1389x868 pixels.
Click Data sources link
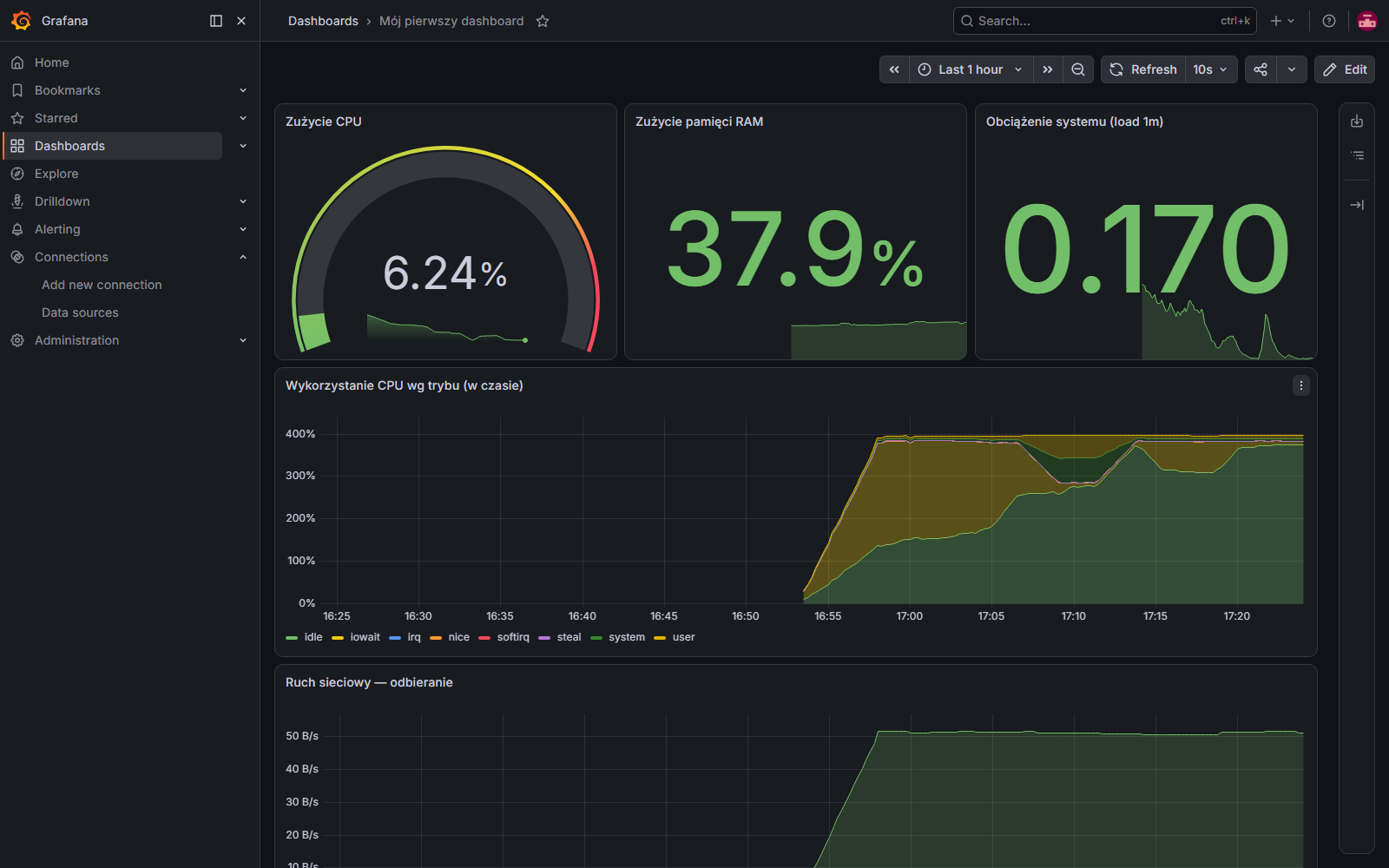tap(80, 312)
